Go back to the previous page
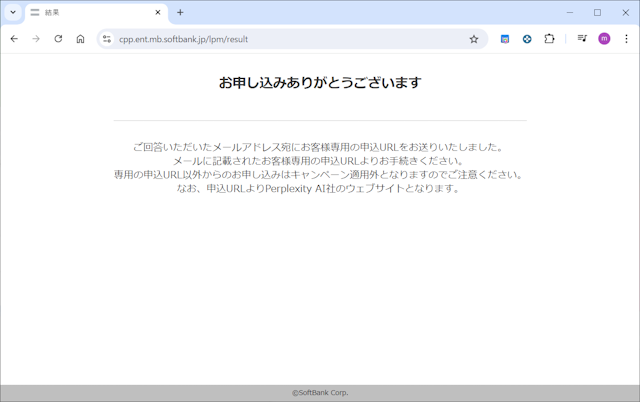Image resolution: width=640 pixels, height=402 pixels. click(14, 39)
